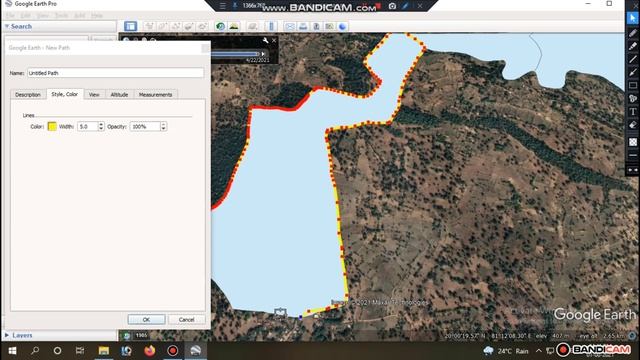
Task: Toggle sunlight across landscape toolbar icon
Action: [234, 27]
